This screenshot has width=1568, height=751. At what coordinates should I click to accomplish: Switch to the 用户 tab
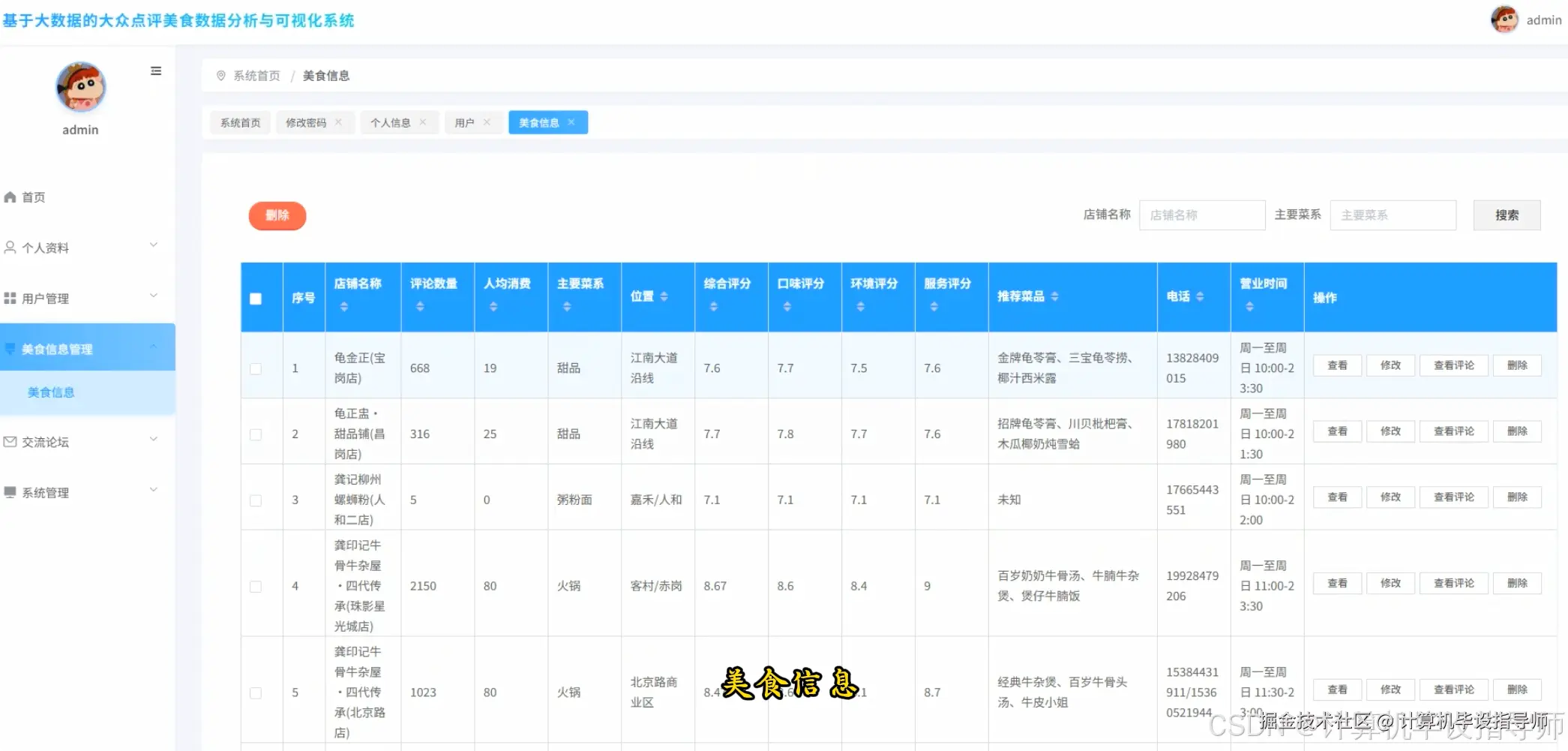coord(466,122)
